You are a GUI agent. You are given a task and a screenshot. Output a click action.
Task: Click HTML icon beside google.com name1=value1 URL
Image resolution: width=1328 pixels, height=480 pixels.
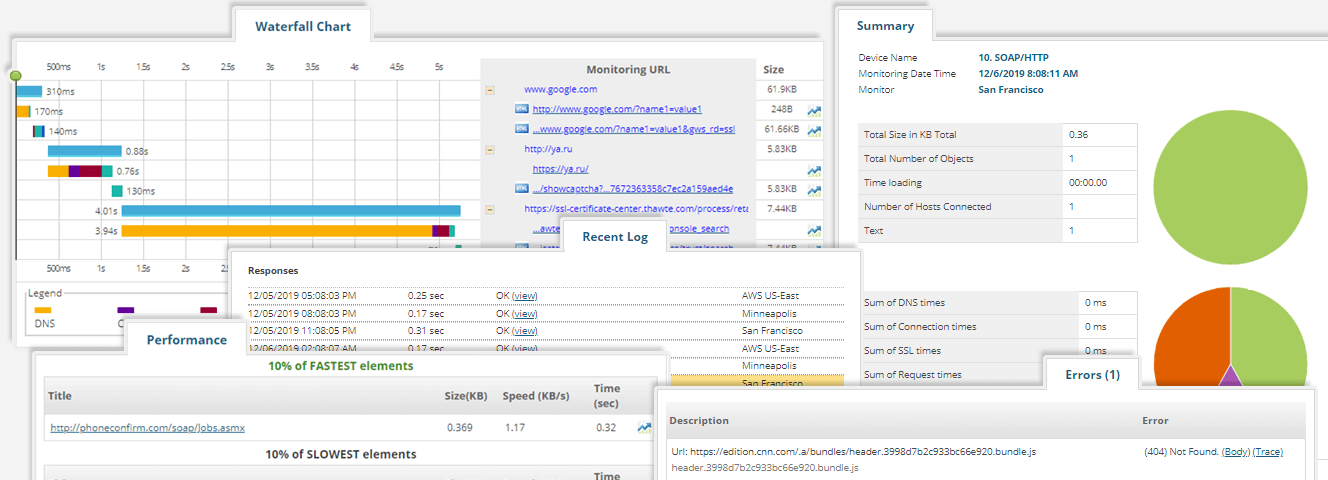pyautogui.click(x=521, y=109)
